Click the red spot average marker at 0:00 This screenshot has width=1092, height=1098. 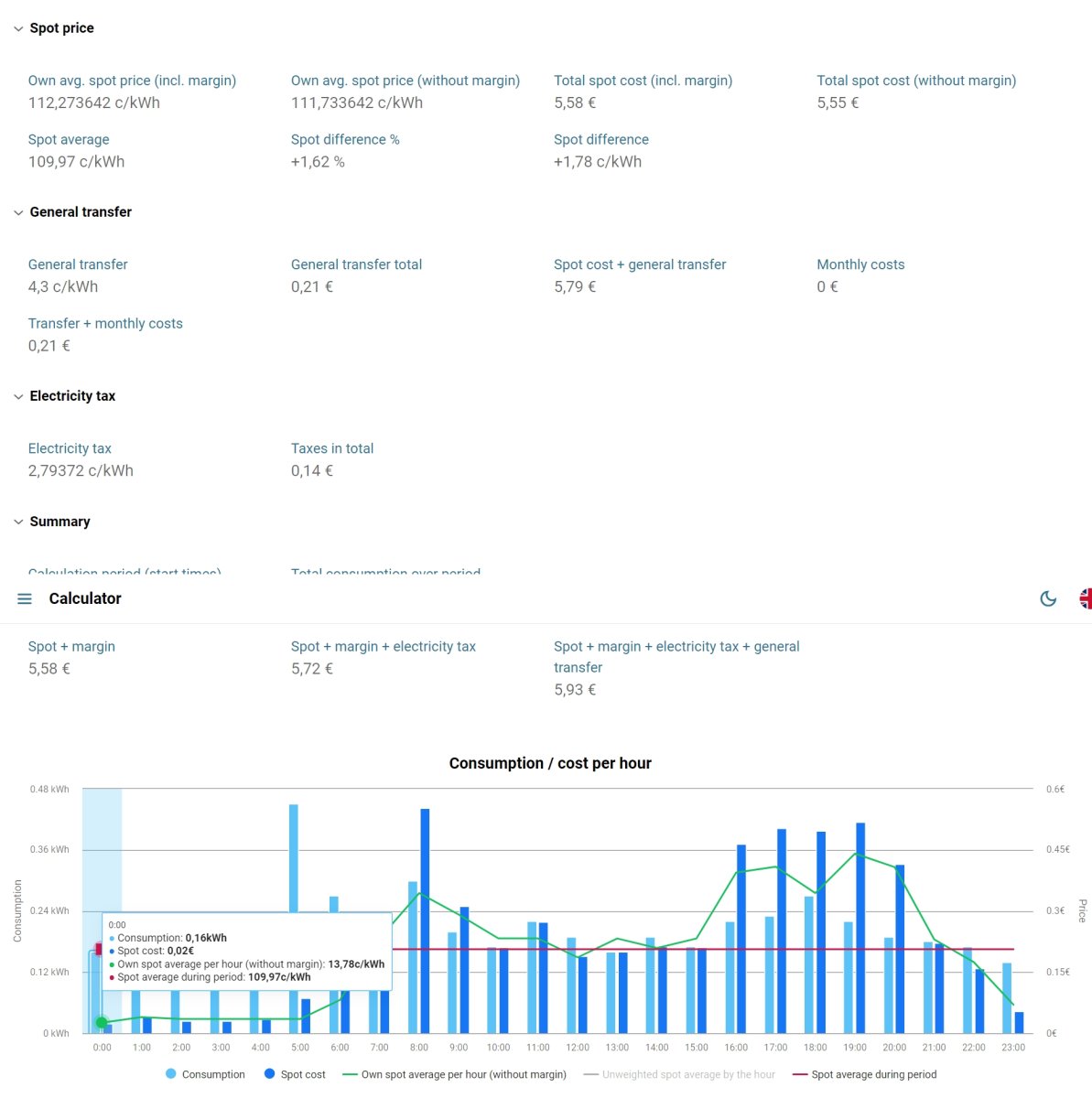pos(98,949)
